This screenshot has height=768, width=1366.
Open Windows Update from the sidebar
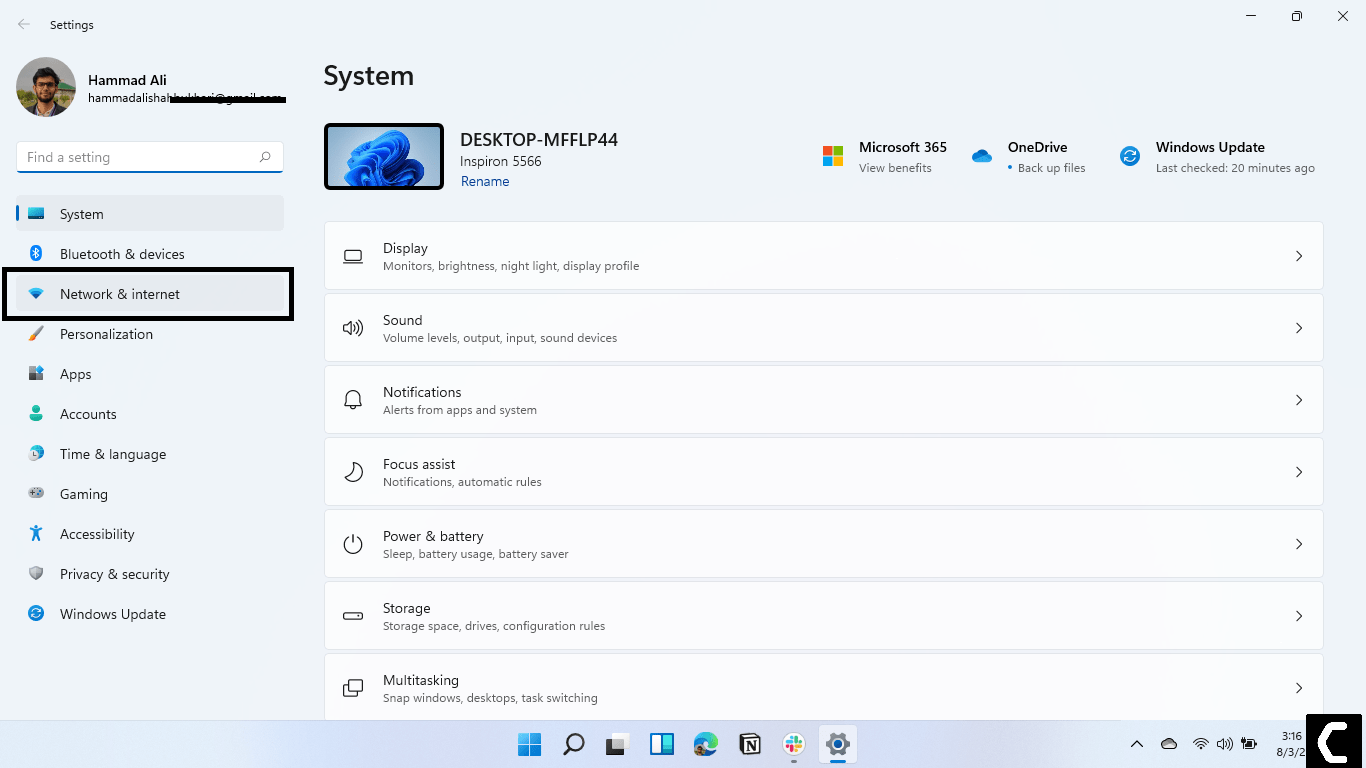point(112,613)
